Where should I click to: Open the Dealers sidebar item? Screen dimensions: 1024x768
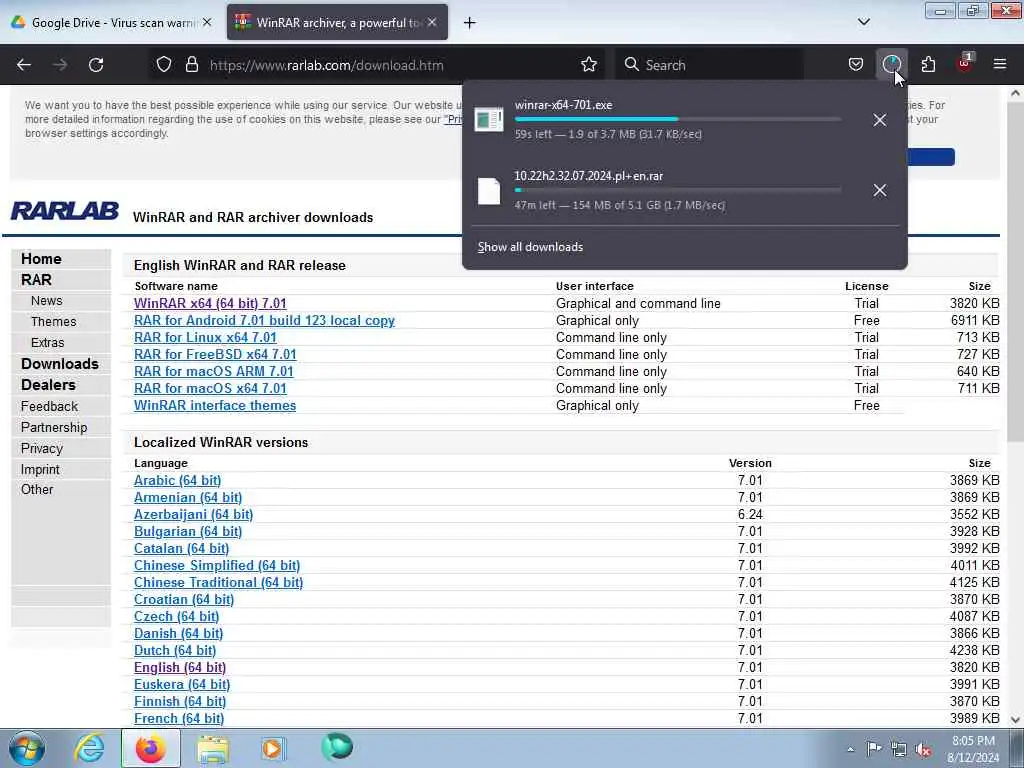(x=48, y=385)
